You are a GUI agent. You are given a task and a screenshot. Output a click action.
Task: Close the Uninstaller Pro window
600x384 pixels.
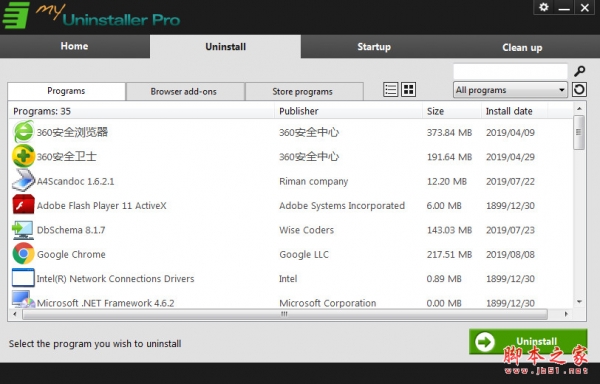coord(584,8)
